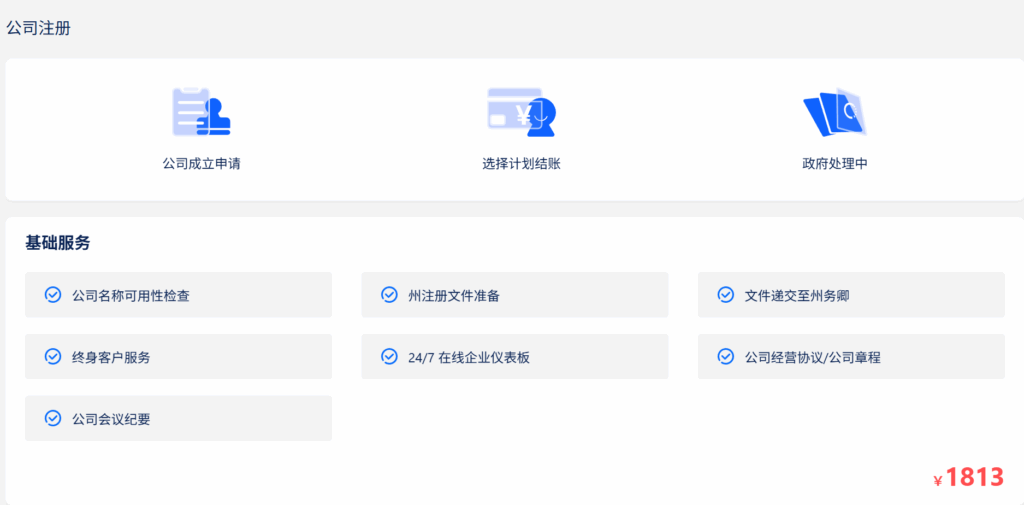Click the 公司成立申请 clipboard stamp icon
Viewport: 1024px width, 505px height.
(201, 112)
